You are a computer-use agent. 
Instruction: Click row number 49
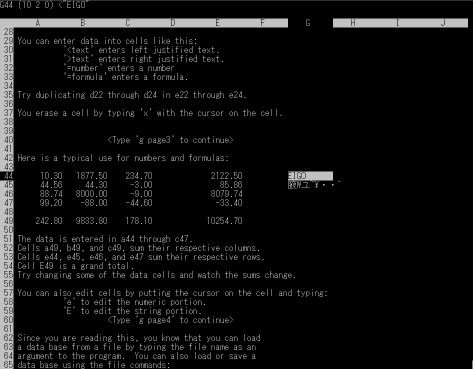8,221
